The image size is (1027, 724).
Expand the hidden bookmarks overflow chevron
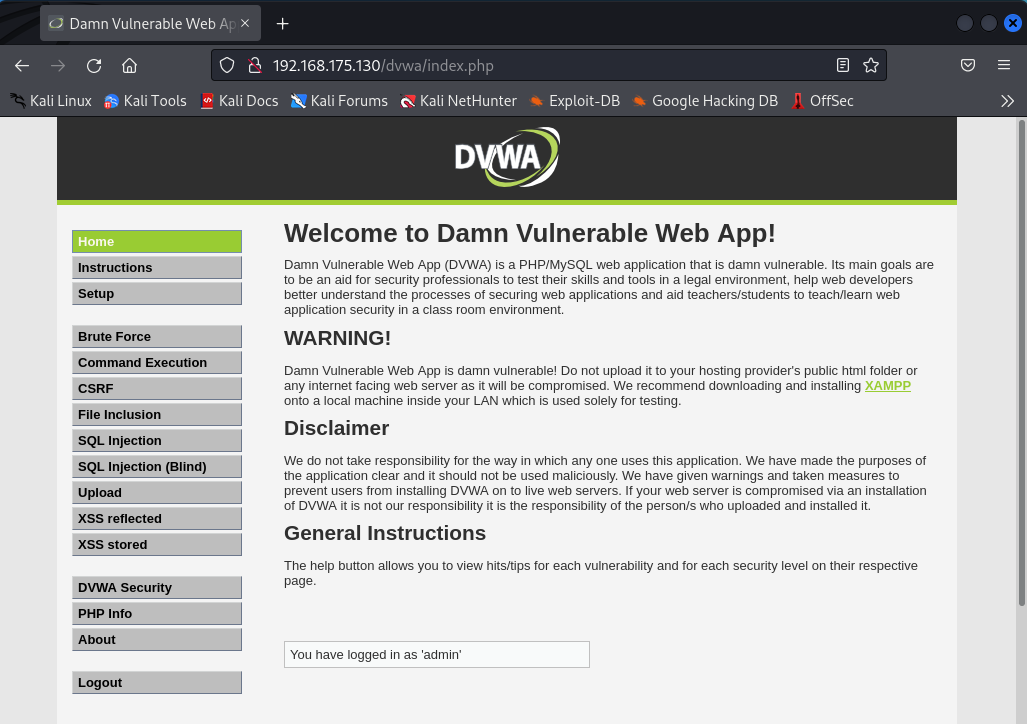click(1007, 101)
